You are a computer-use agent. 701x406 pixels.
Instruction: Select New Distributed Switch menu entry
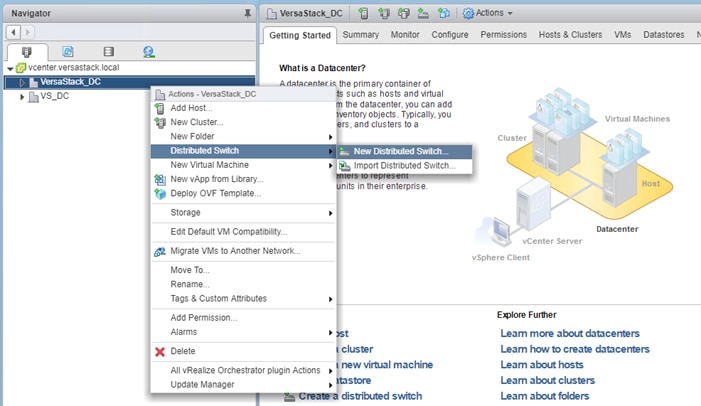point(404,151)
